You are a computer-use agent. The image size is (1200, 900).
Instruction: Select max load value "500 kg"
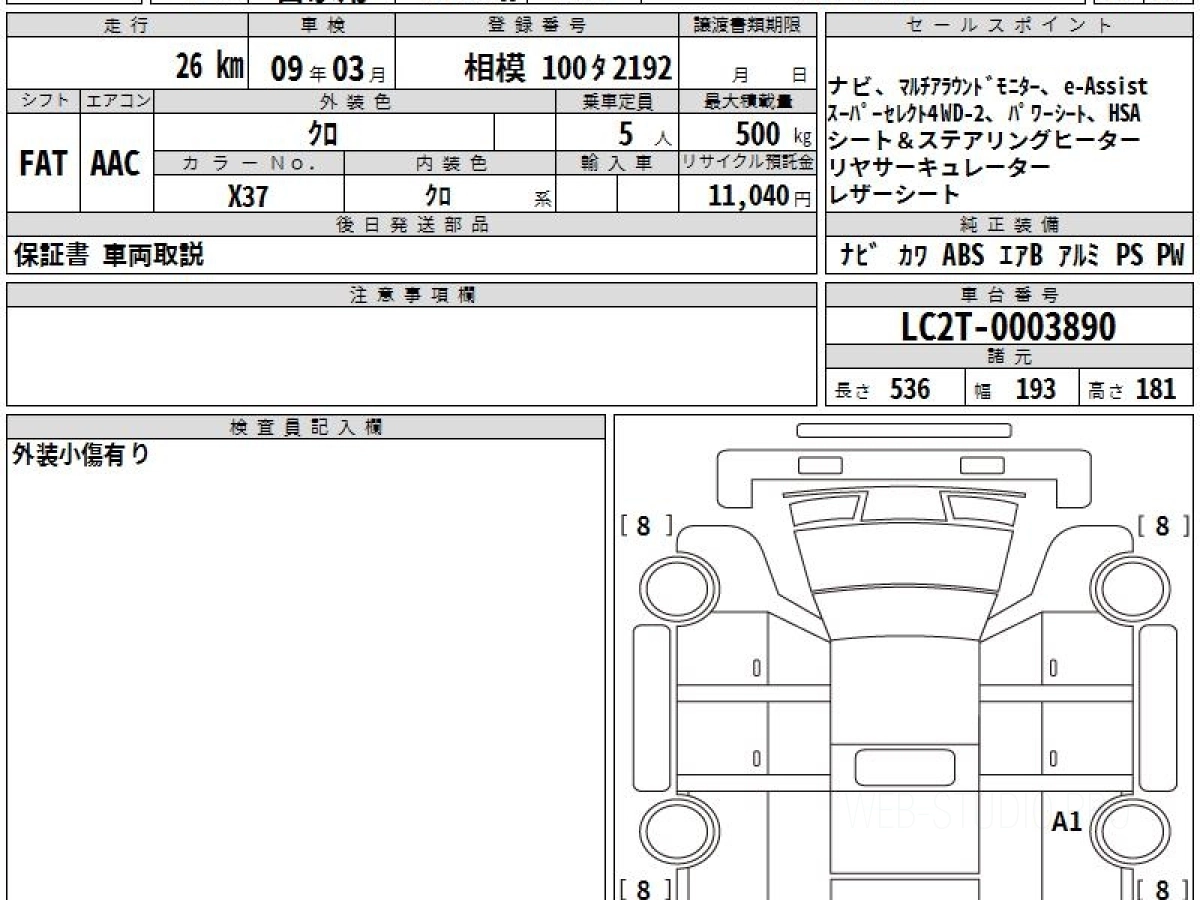[x=774, y=133]
